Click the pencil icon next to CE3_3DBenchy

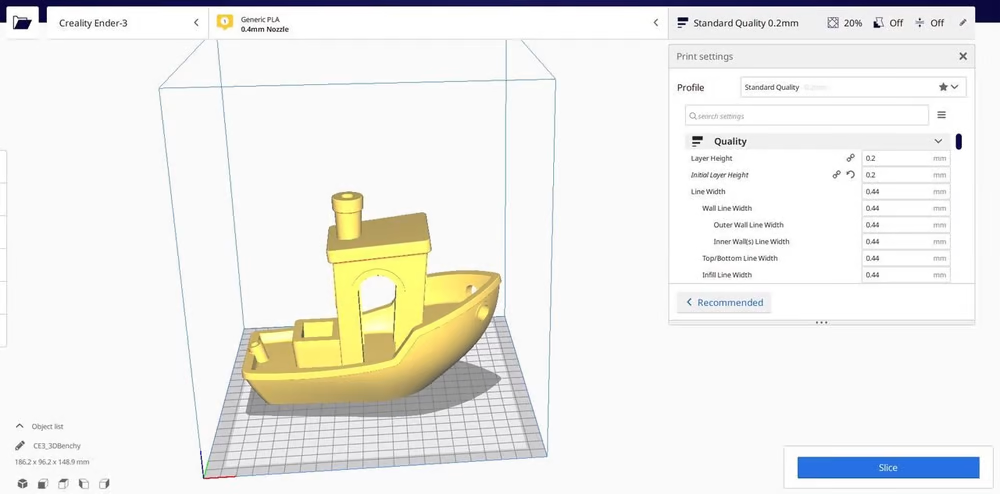[20, 445]
